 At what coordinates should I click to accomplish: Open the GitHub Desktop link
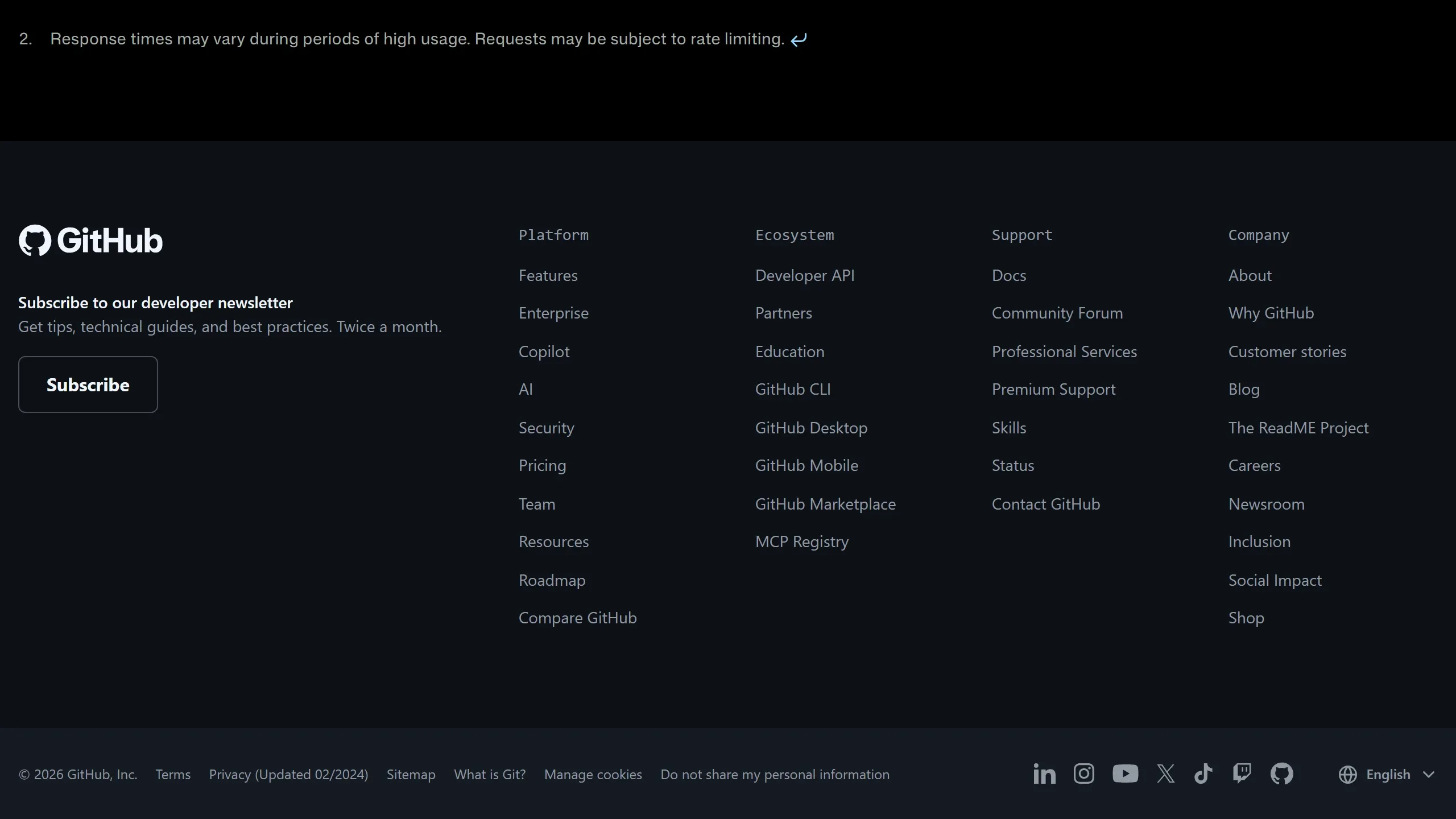coord(811,428)
